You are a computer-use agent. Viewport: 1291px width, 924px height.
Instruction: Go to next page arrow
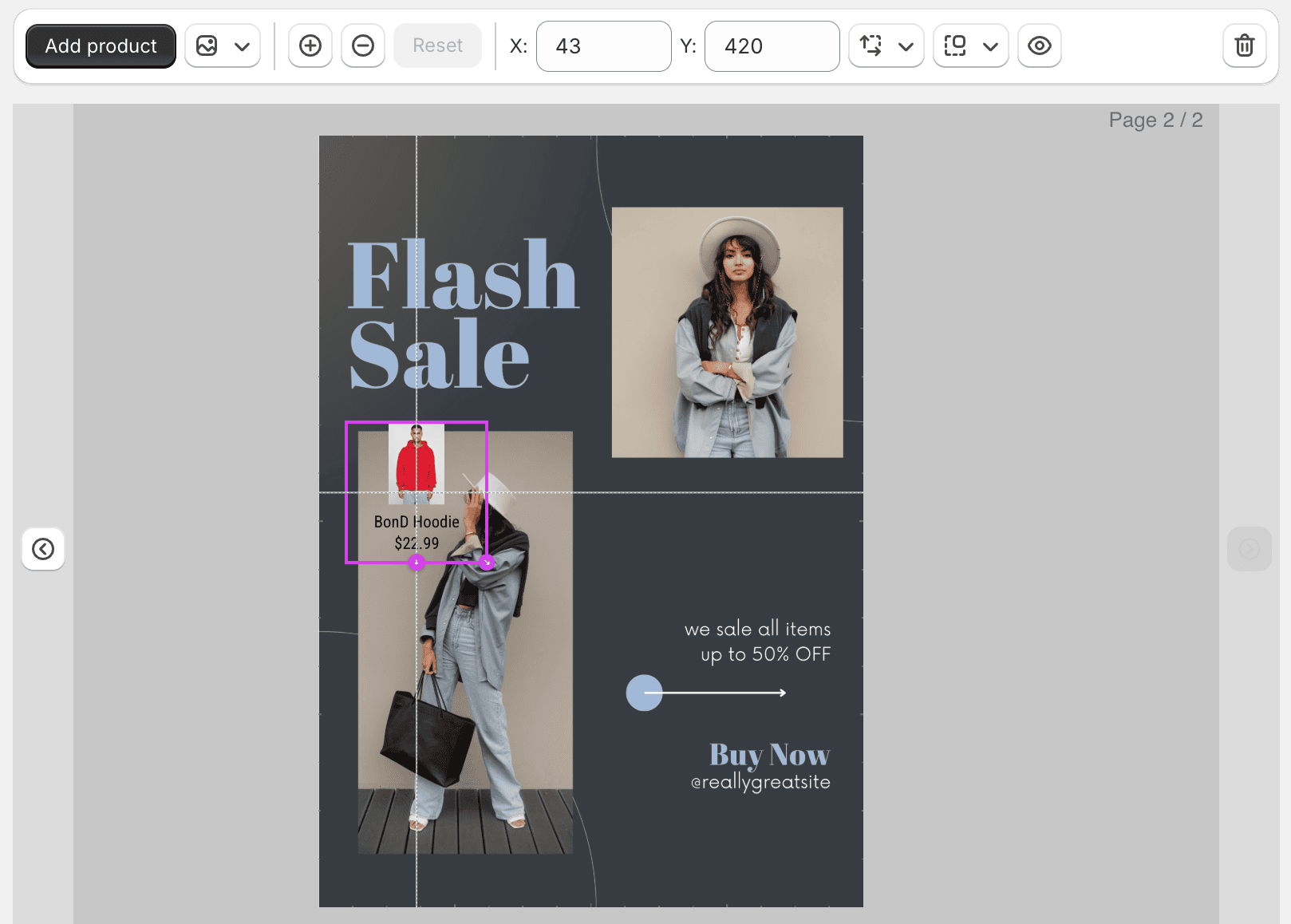point(1250,549)
